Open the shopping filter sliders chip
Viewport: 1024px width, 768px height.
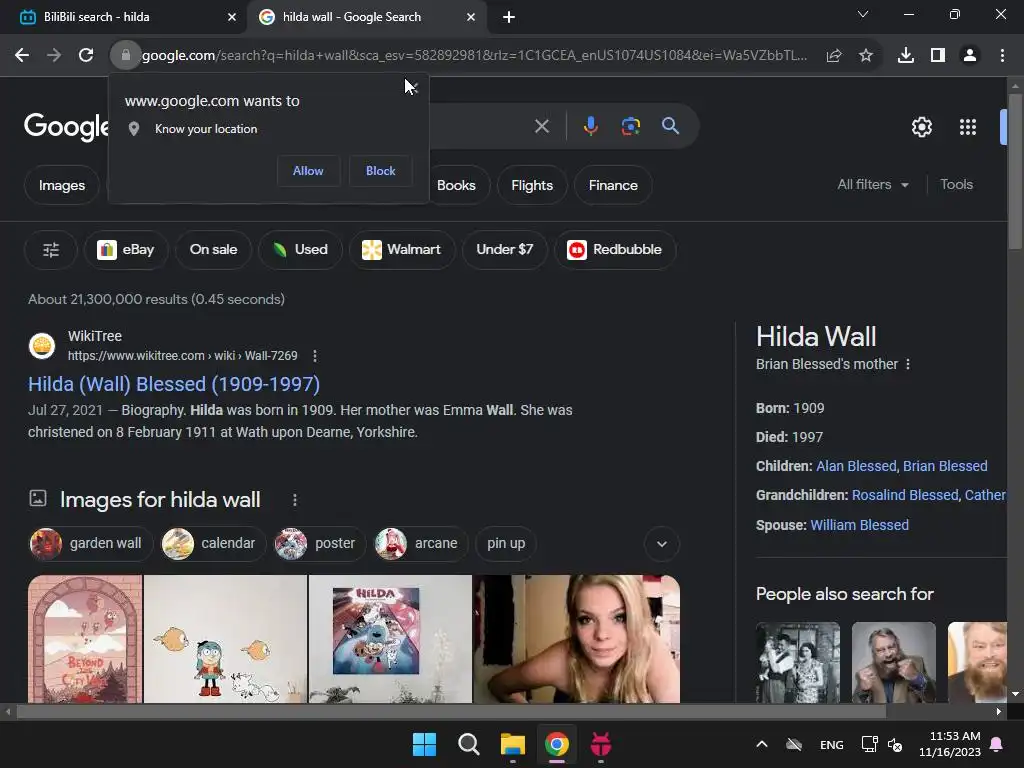[51, 249]
